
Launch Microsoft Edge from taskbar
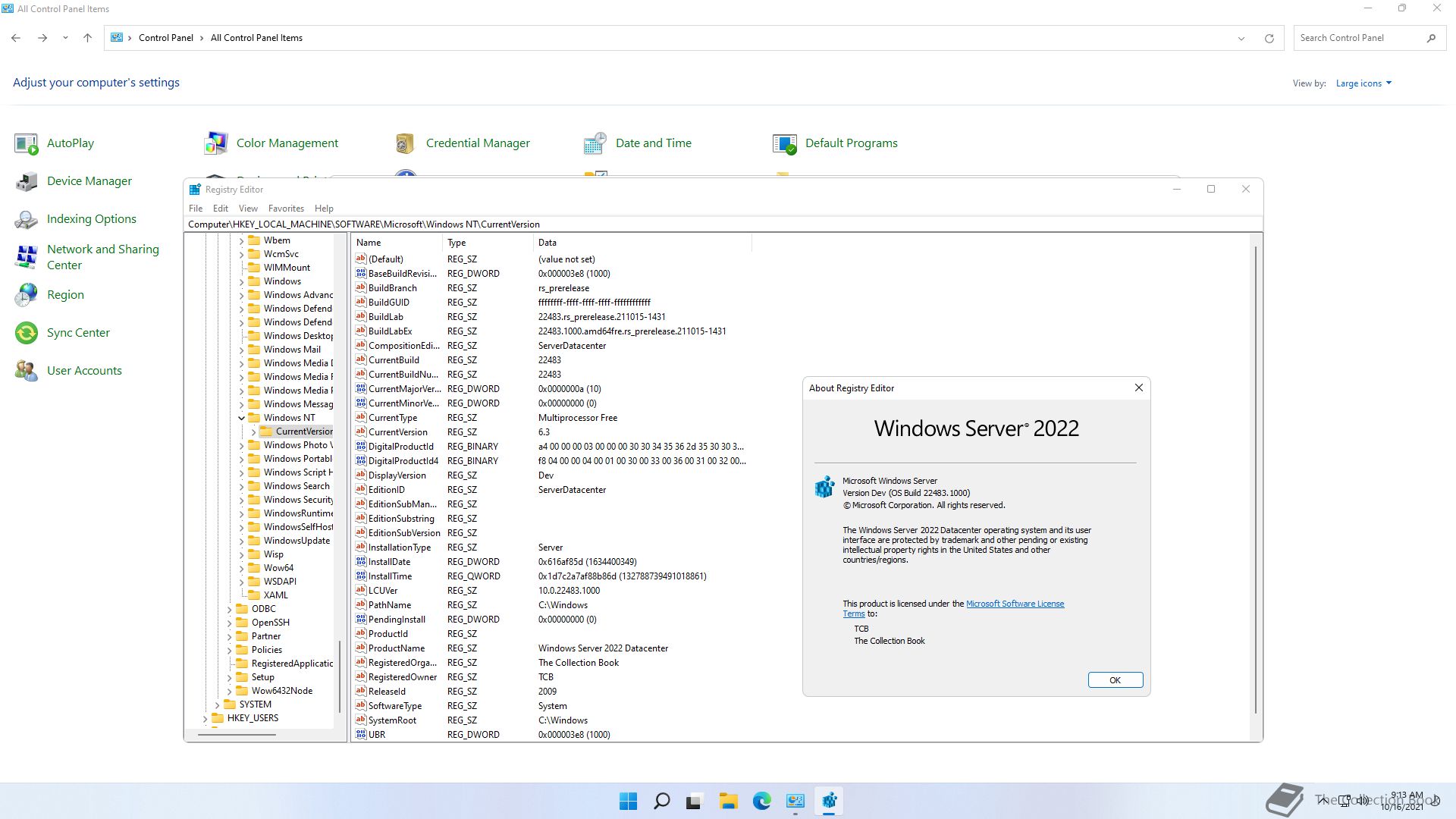tap(761, 801)
